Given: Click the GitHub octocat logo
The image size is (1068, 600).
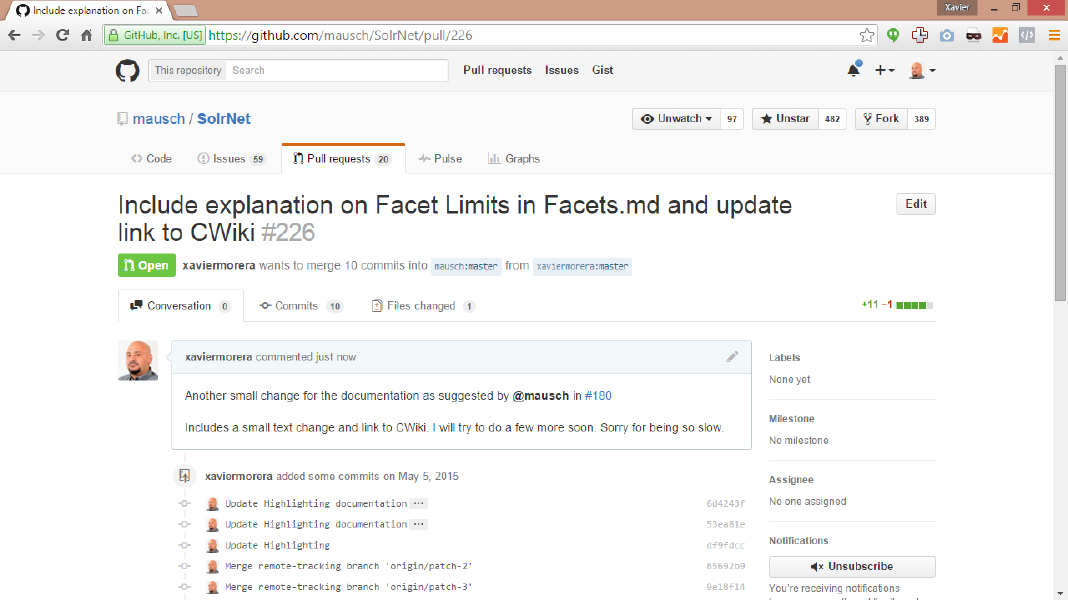Looking at the screenshot, I should point(127,70).
